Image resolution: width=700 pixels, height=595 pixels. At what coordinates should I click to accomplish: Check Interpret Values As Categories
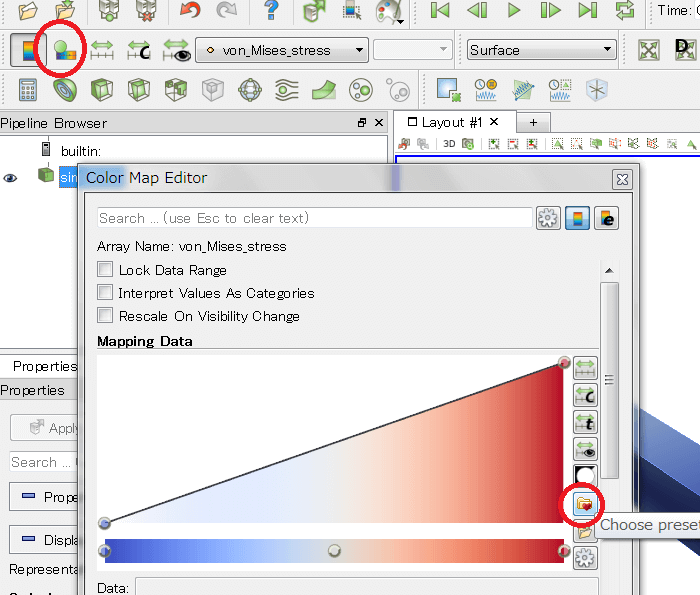coord(105,293)
